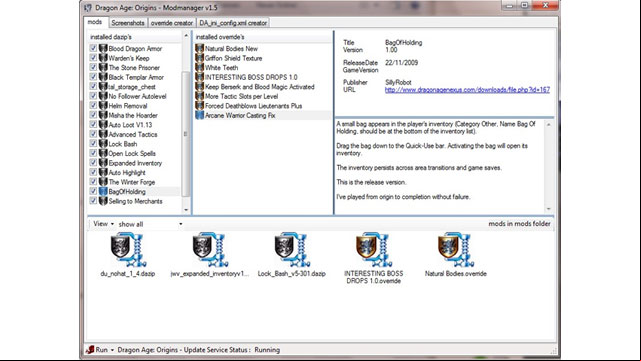641x361 pixels.
Task: Select the Natural Bodies.override file icon
Action: click(x=455, y=249)
